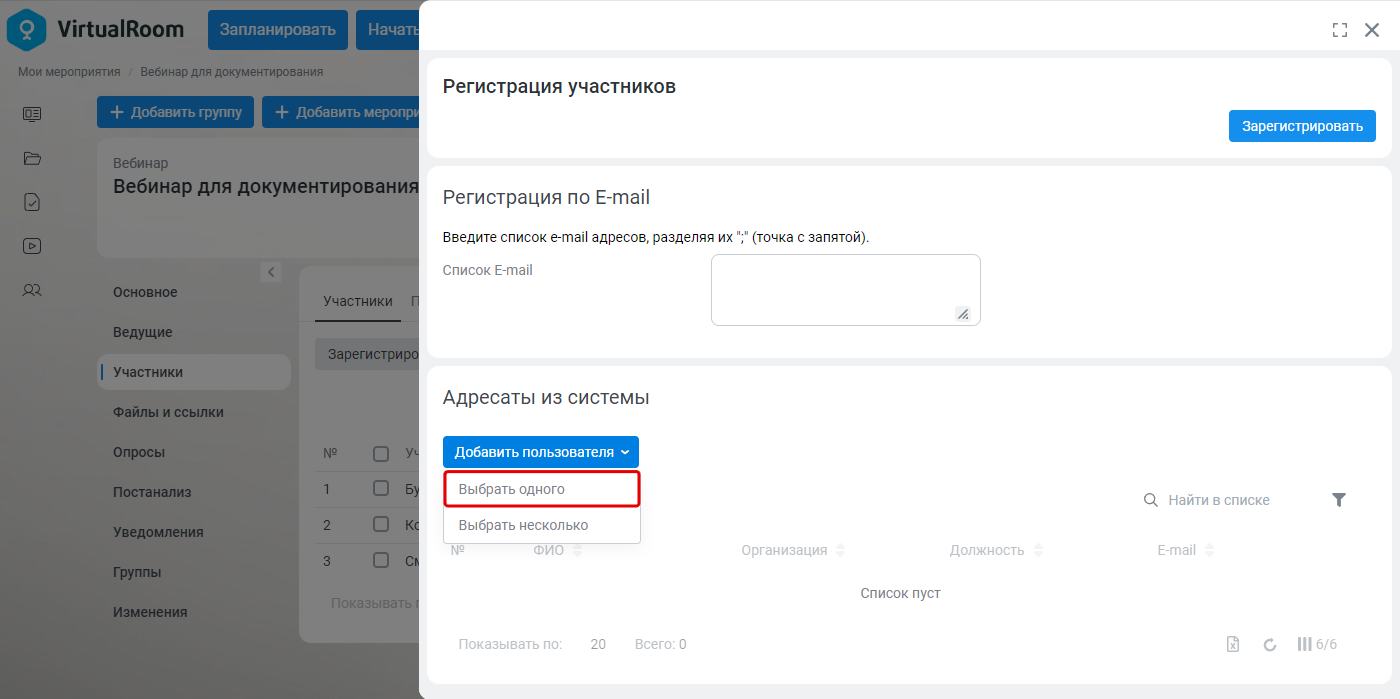
Task: Sort by ФИО column arrows
Action: (x=576, y=551)
